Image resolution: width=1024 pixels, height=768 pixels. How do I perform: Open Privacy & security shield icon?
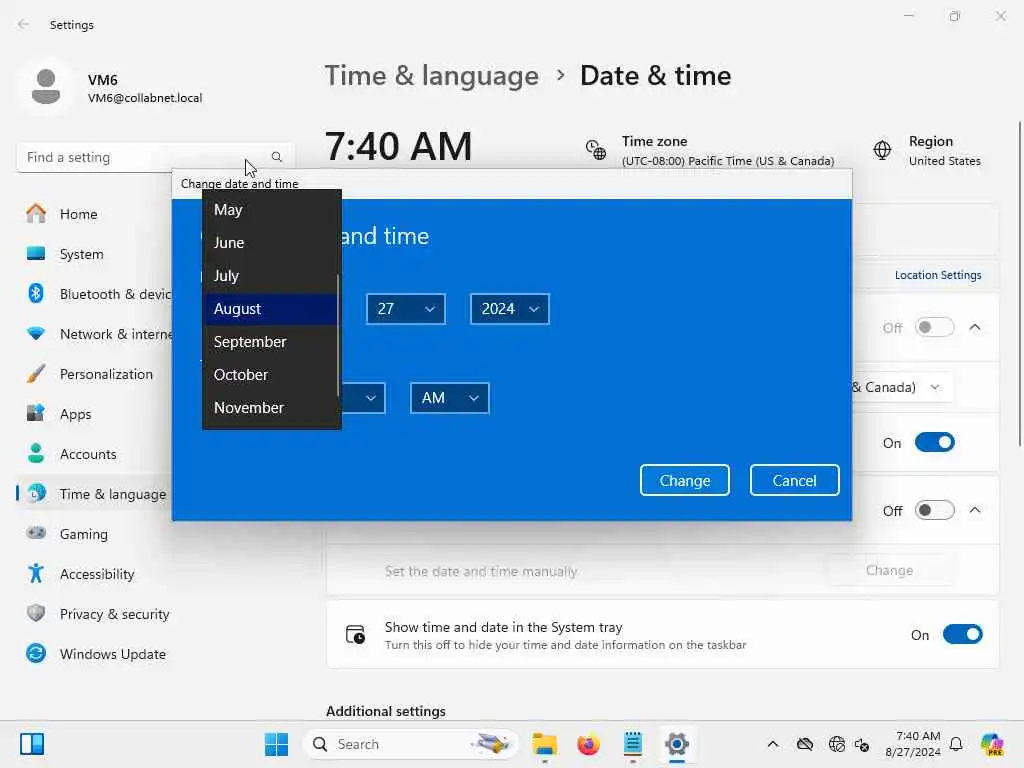point(36,613)
